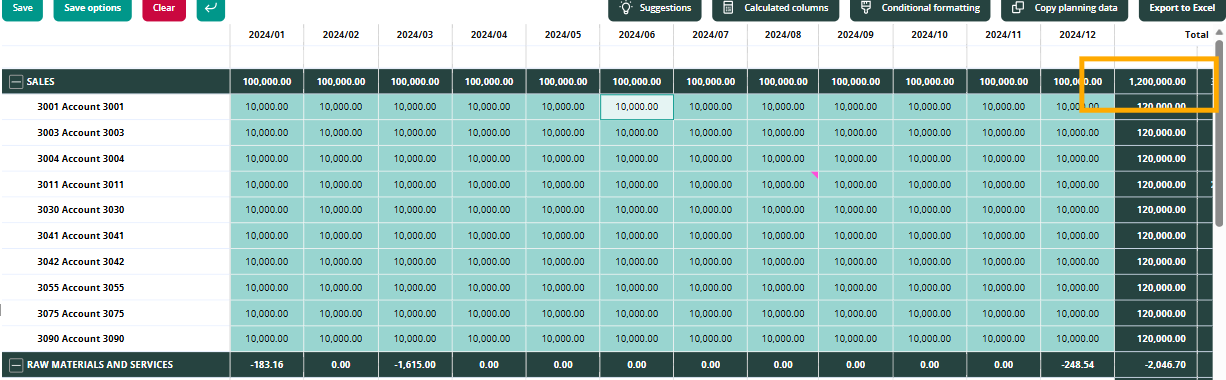Open Conditional formatting
Viewport: 1226px width, 380px height.
coord(921,8)
